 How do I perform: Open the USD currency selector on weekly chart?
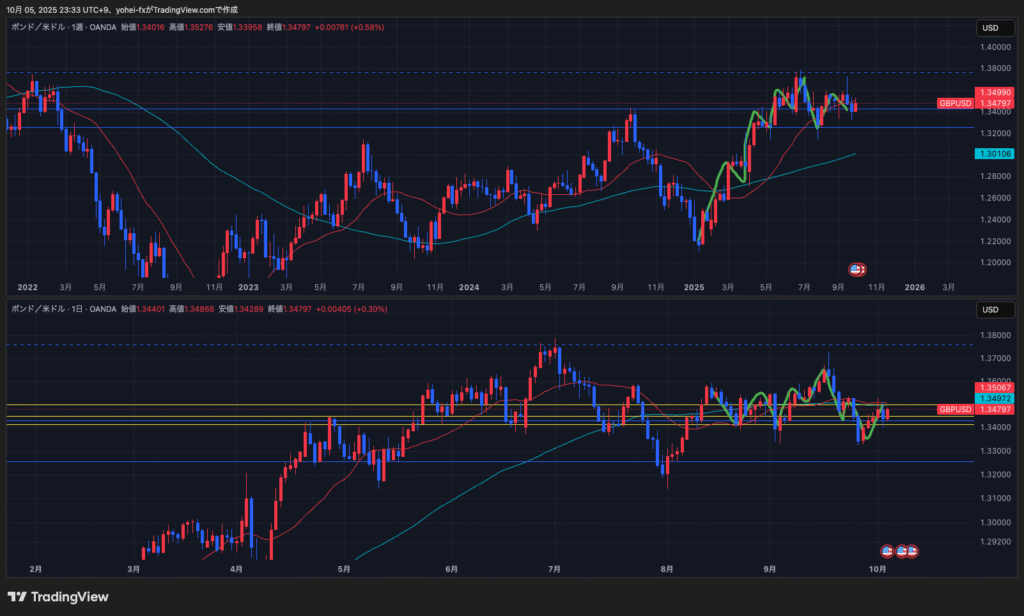[x=988, y=28]
